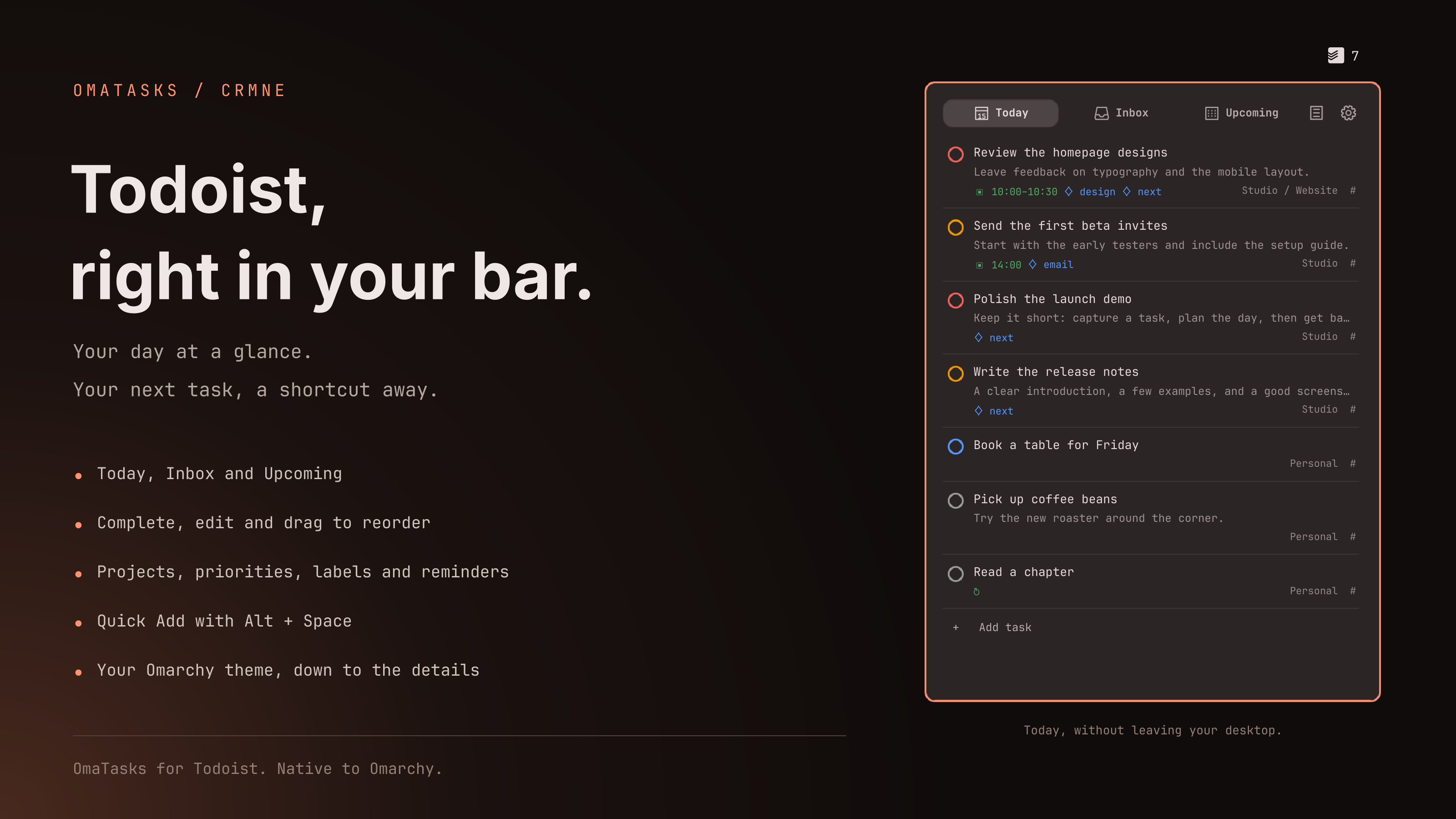Click the 'next' label on homepage designs task
Image resolution: width=1456 pixels, height=819 pixels.
(x=1149, y=192)
